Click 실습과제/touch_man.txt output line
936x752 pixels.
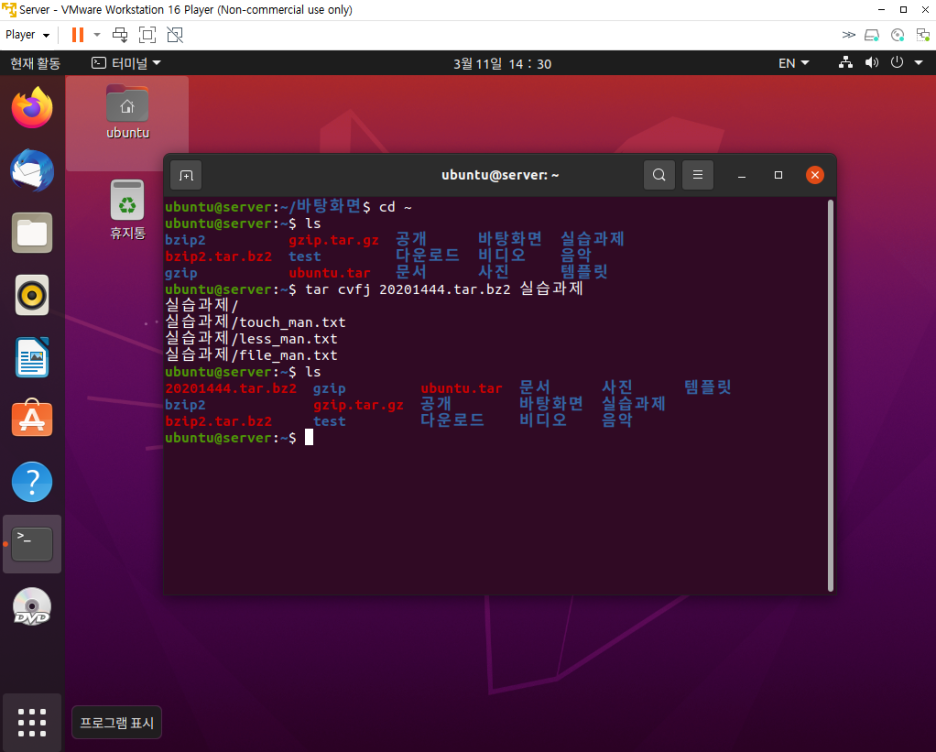(255, 322)
